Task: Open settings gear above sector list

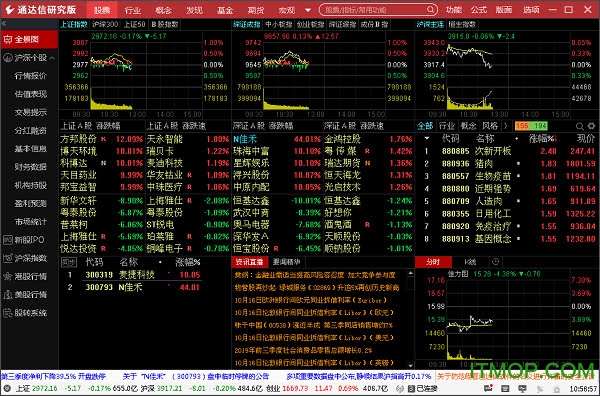Action: (x=592, y=126)
